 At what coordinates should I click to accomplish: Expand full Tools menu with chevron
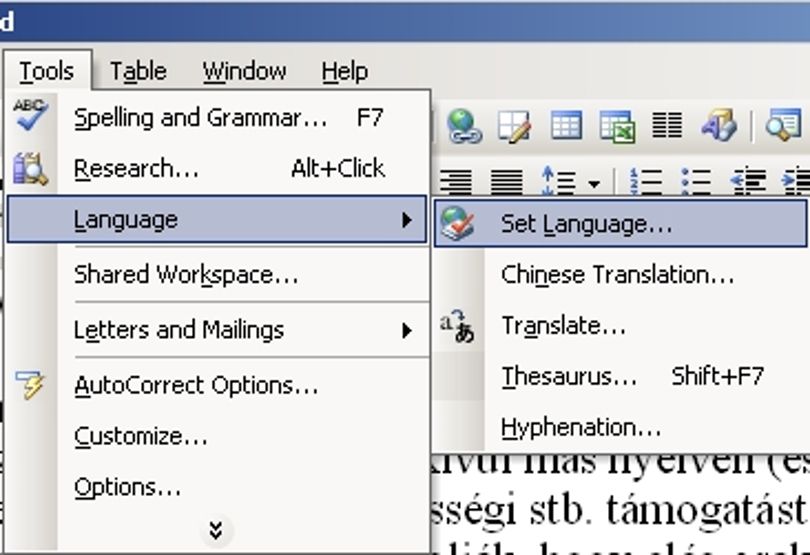216,530
